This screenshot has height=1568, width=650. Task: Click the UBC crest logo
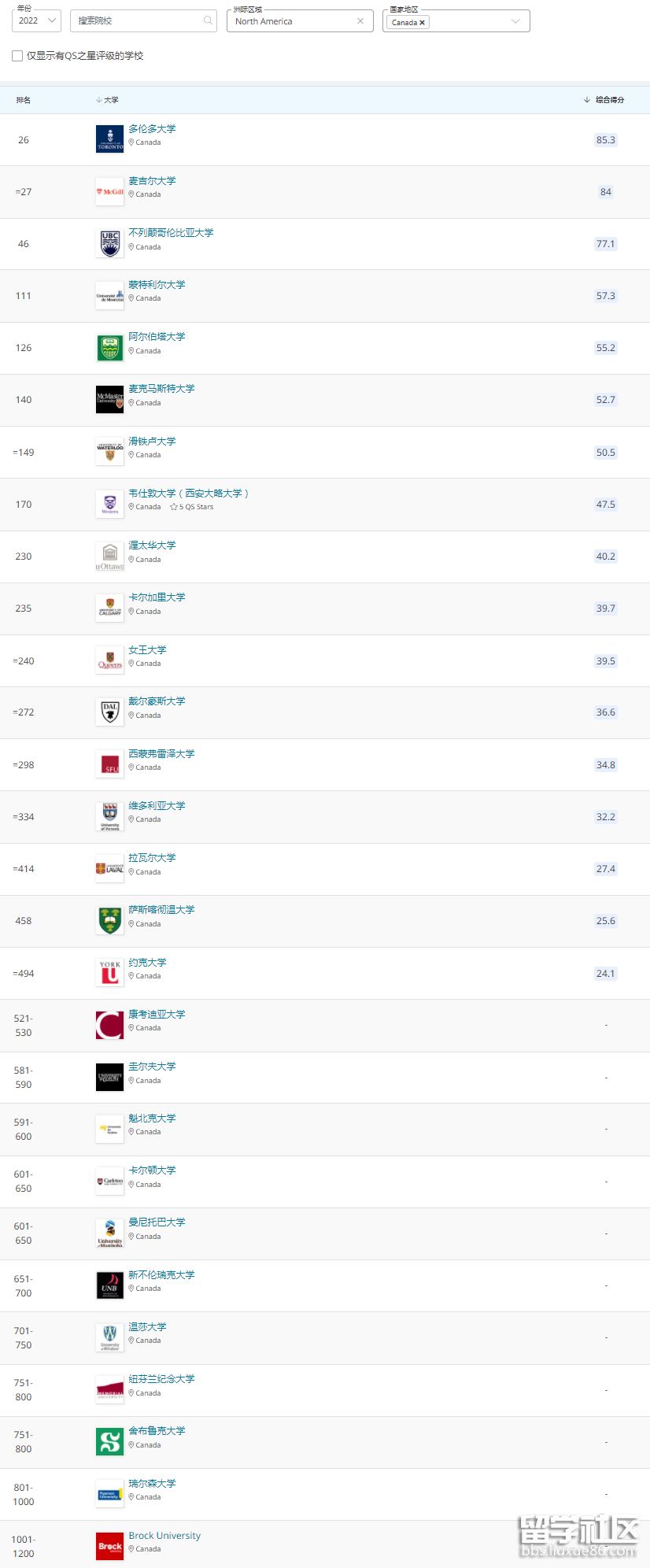coord(109,243)
